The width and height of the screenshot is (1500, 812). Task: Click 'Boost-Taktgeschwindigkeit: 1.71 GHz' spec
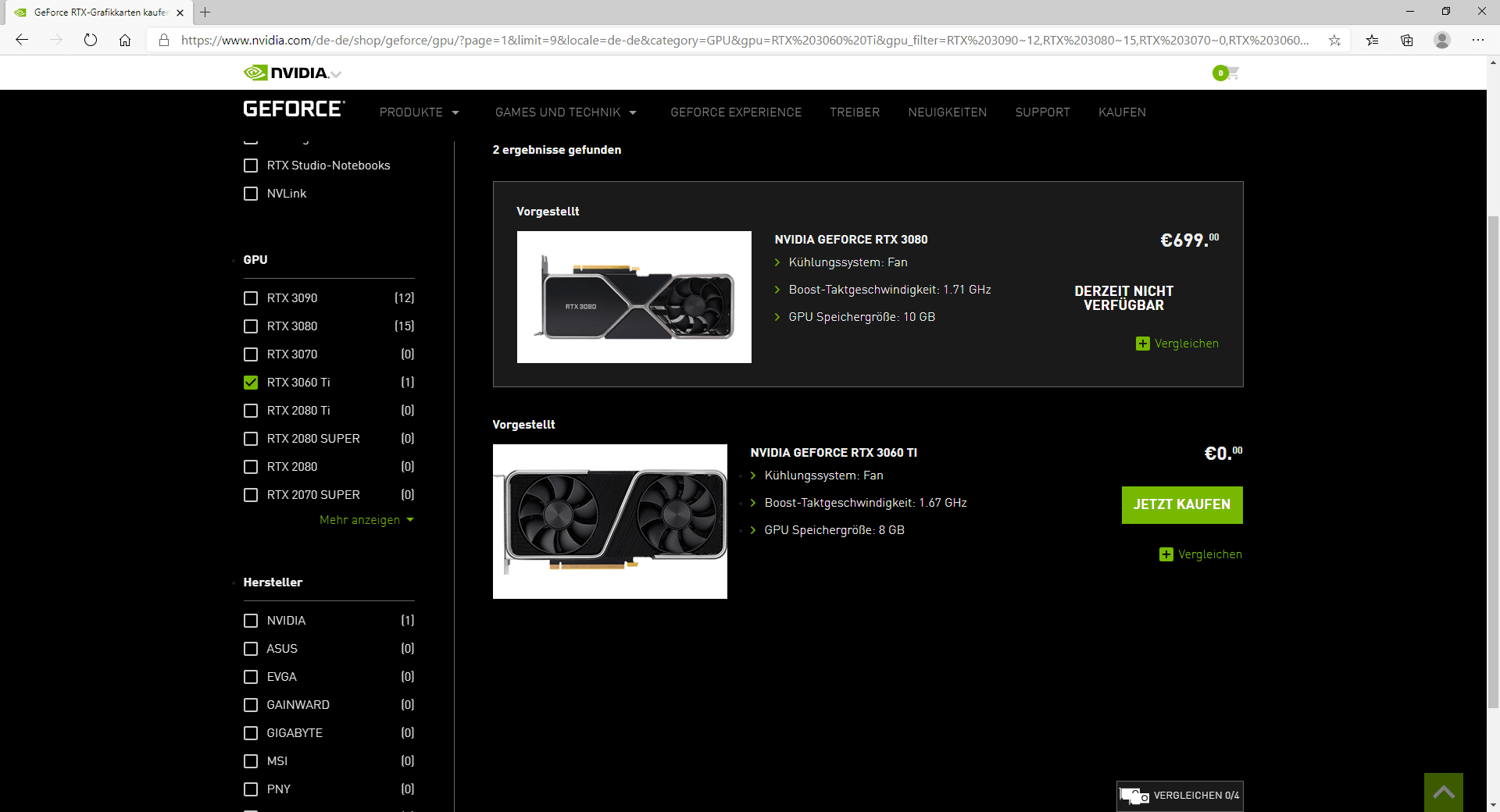tap(890, 290)
